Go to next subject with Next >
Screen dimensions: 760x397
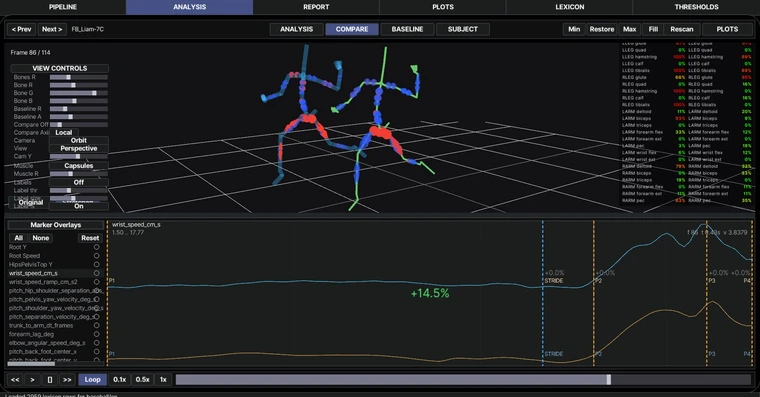[x=52, y=29]
